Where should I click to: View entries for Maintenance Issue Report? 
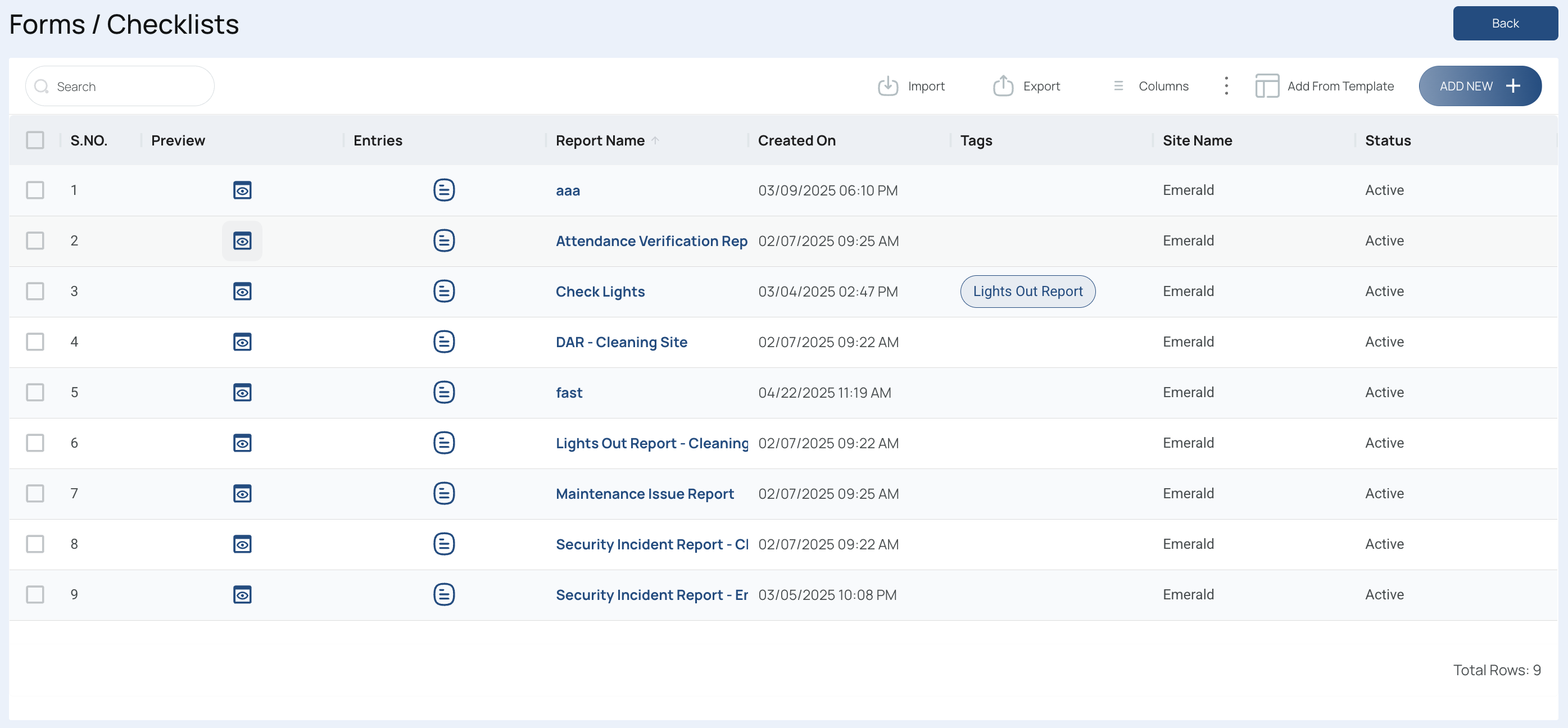click(444, 493)
